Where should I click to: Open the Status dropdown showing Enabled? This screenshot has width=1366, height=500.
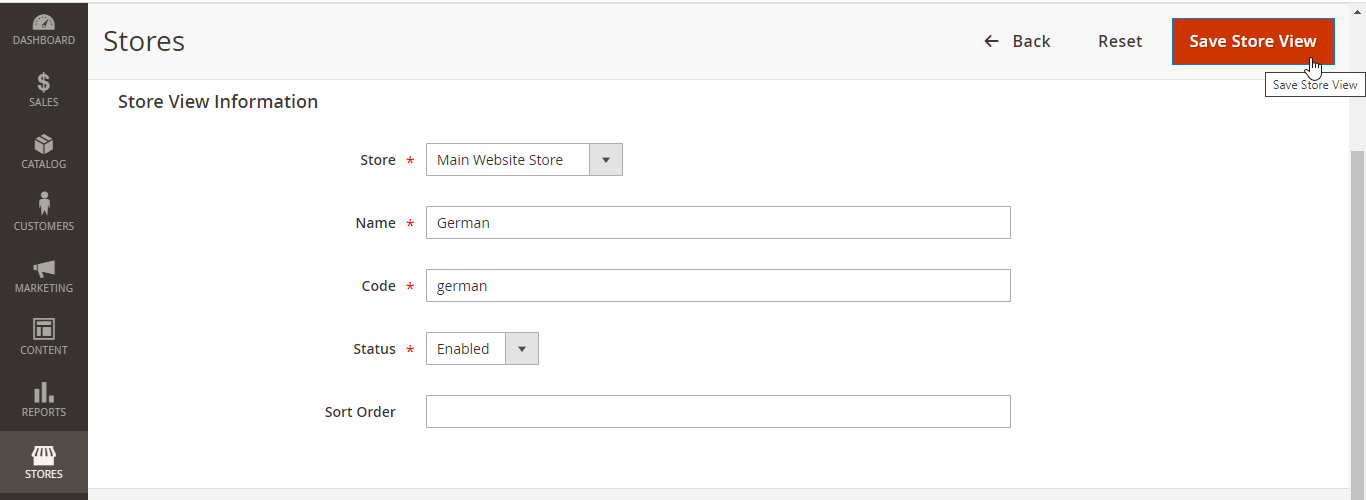pyautogui.click(x=482, y=349)
